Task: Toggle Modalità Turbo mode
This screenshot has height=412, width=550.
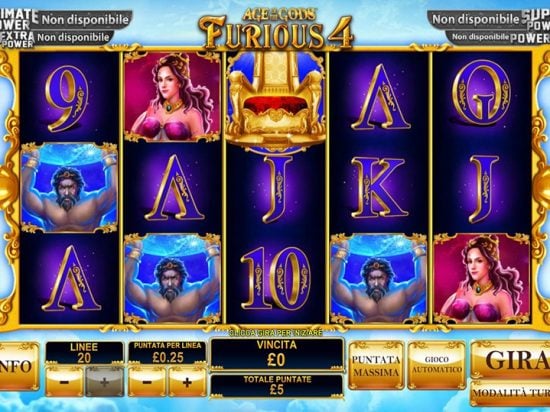Action: coord(510,393)
